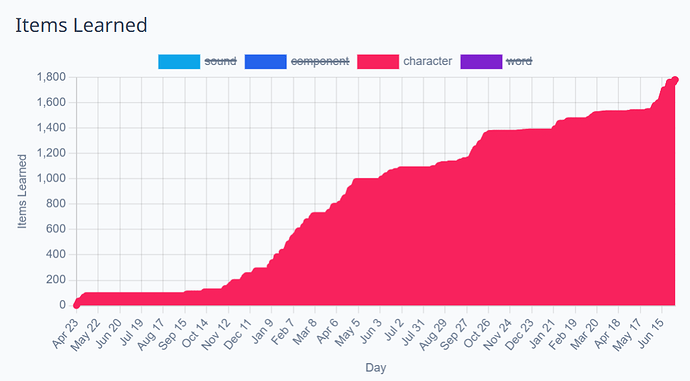Toggle the component legend label

(320, 61)
